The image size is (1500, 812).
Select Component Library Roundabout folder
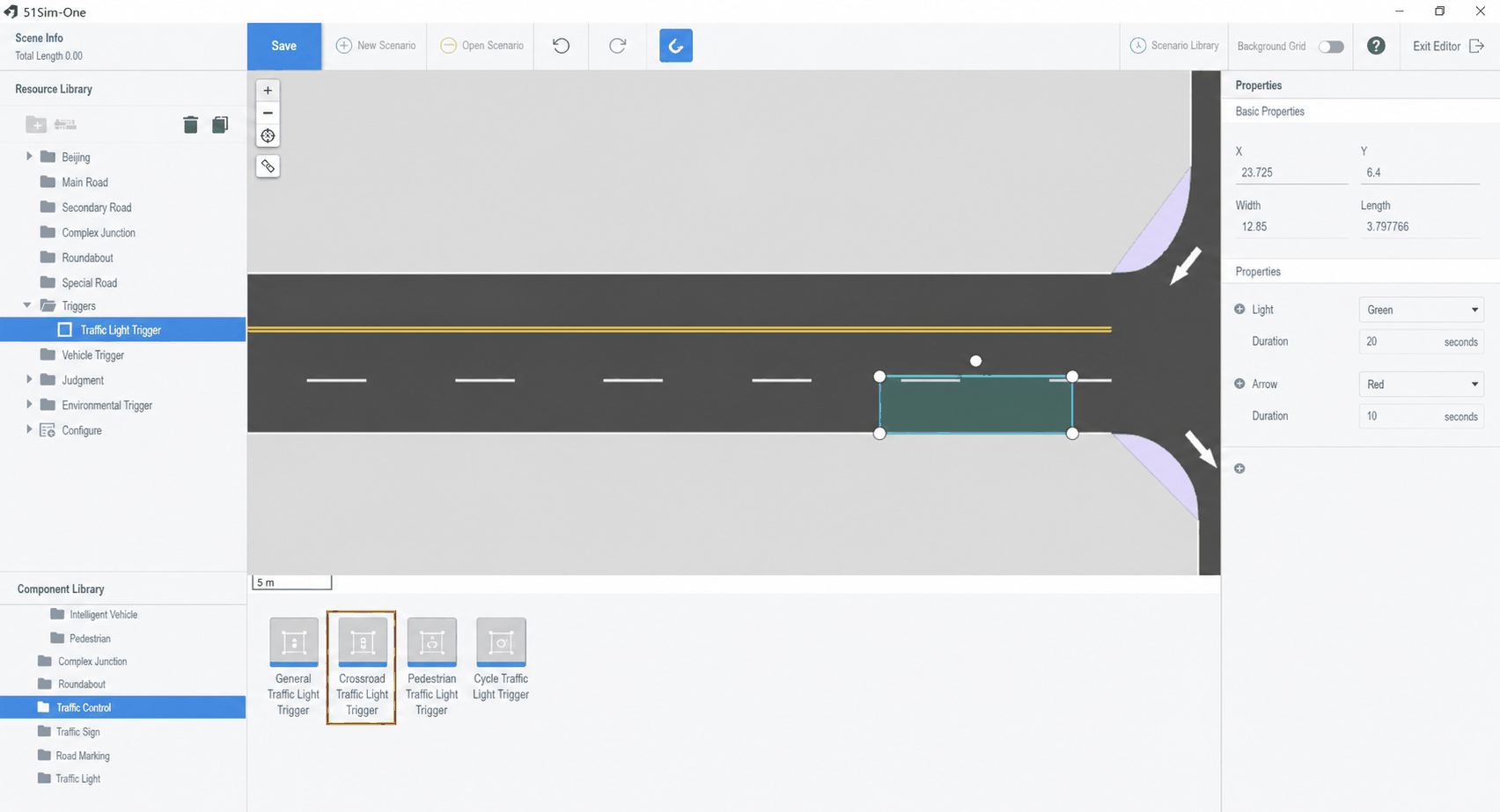(x=81, y=684)
